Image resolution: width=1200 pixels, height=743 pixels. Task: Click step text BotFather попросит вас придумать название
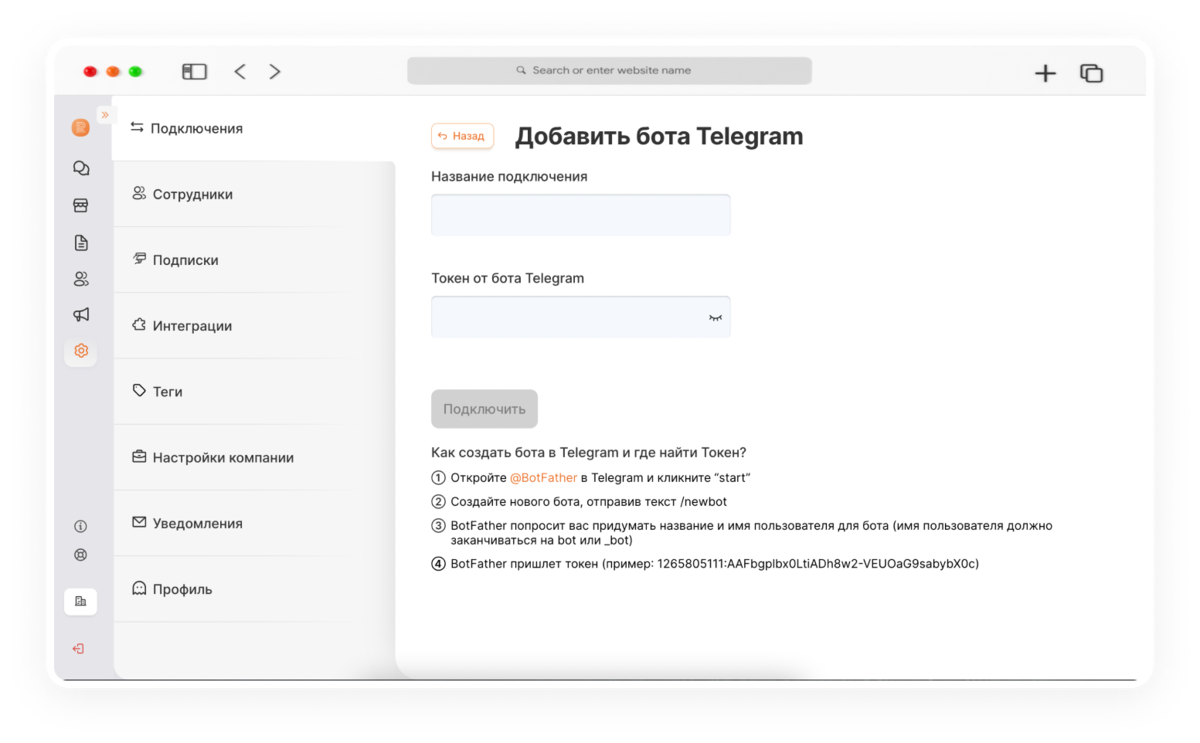tap(751, 533)
